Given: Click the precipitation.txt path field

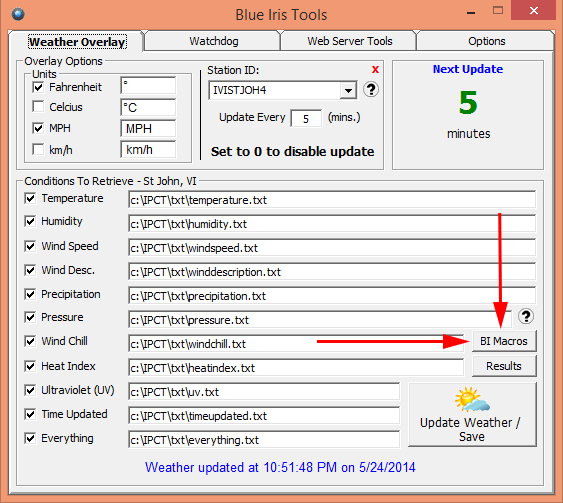Looking at the screenshot, I should (332, 296).
